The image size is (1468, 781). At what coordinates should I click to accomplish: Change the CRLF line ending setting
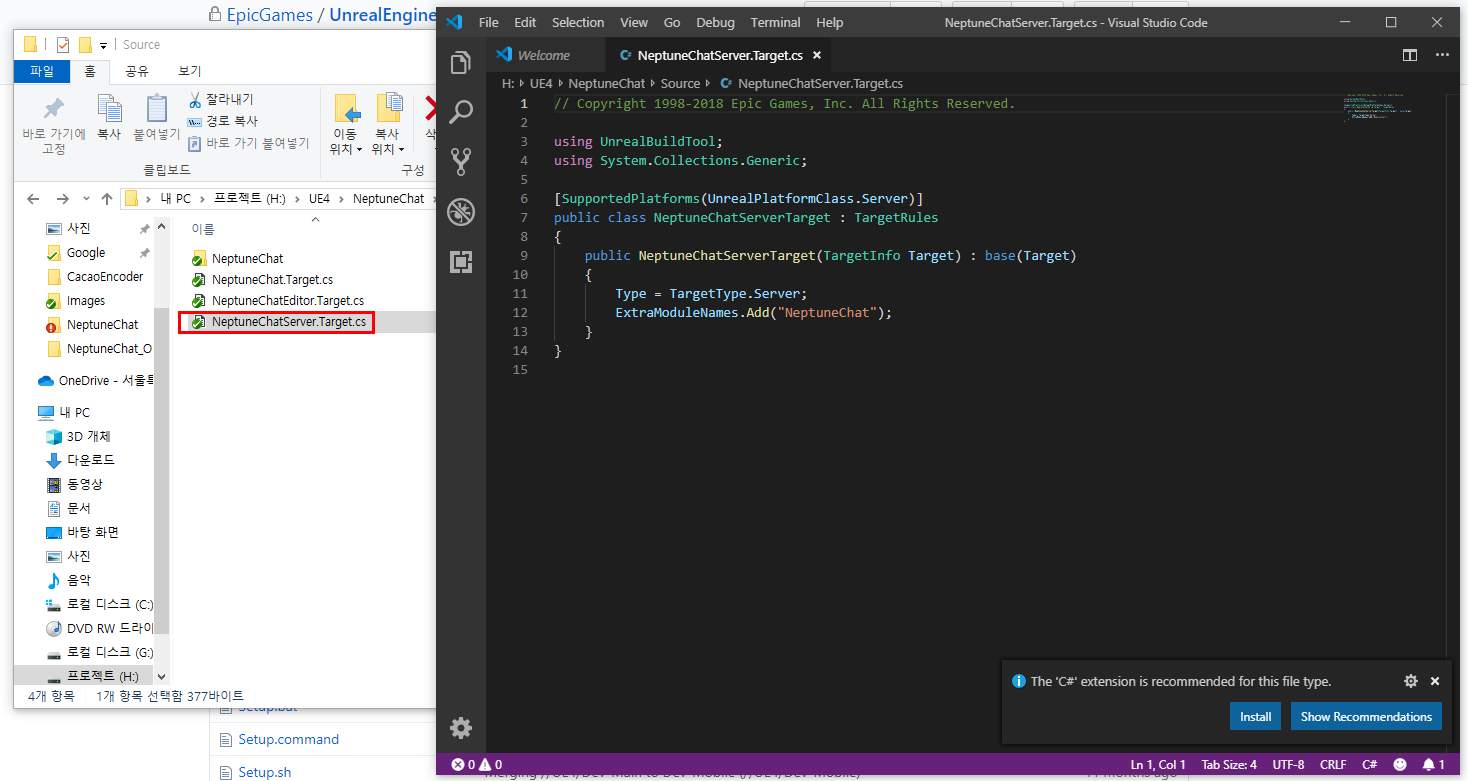(x=1333, y=764)
